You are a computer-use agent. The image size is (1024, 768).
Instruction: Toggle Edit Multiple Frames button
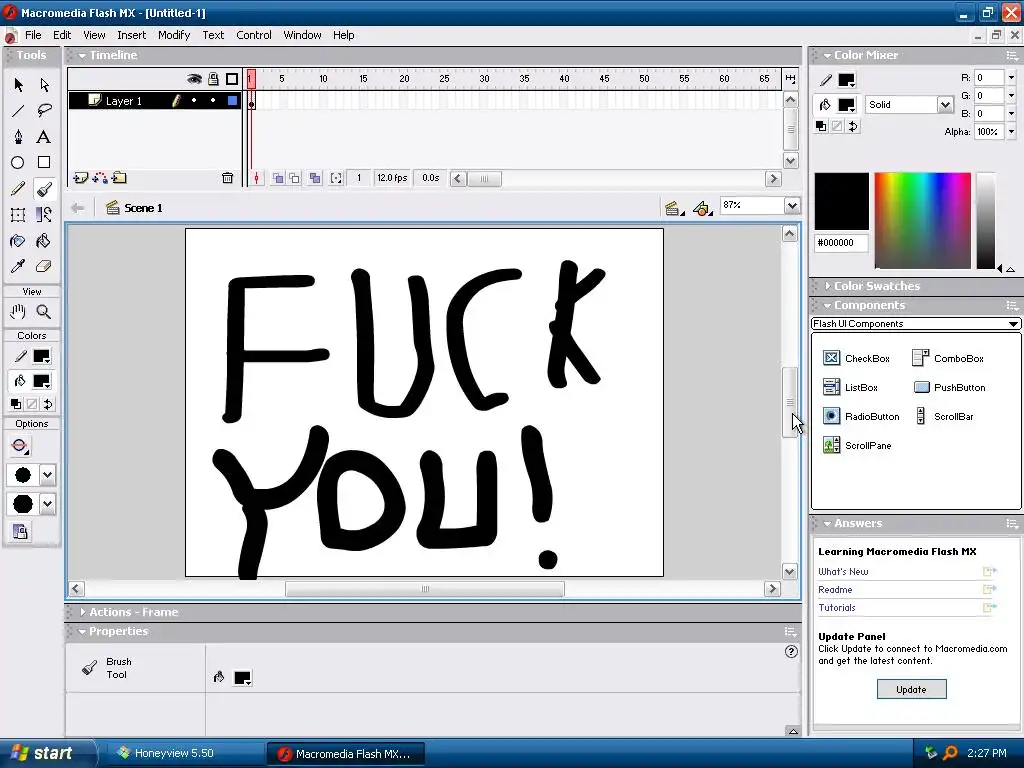(315, 178)
